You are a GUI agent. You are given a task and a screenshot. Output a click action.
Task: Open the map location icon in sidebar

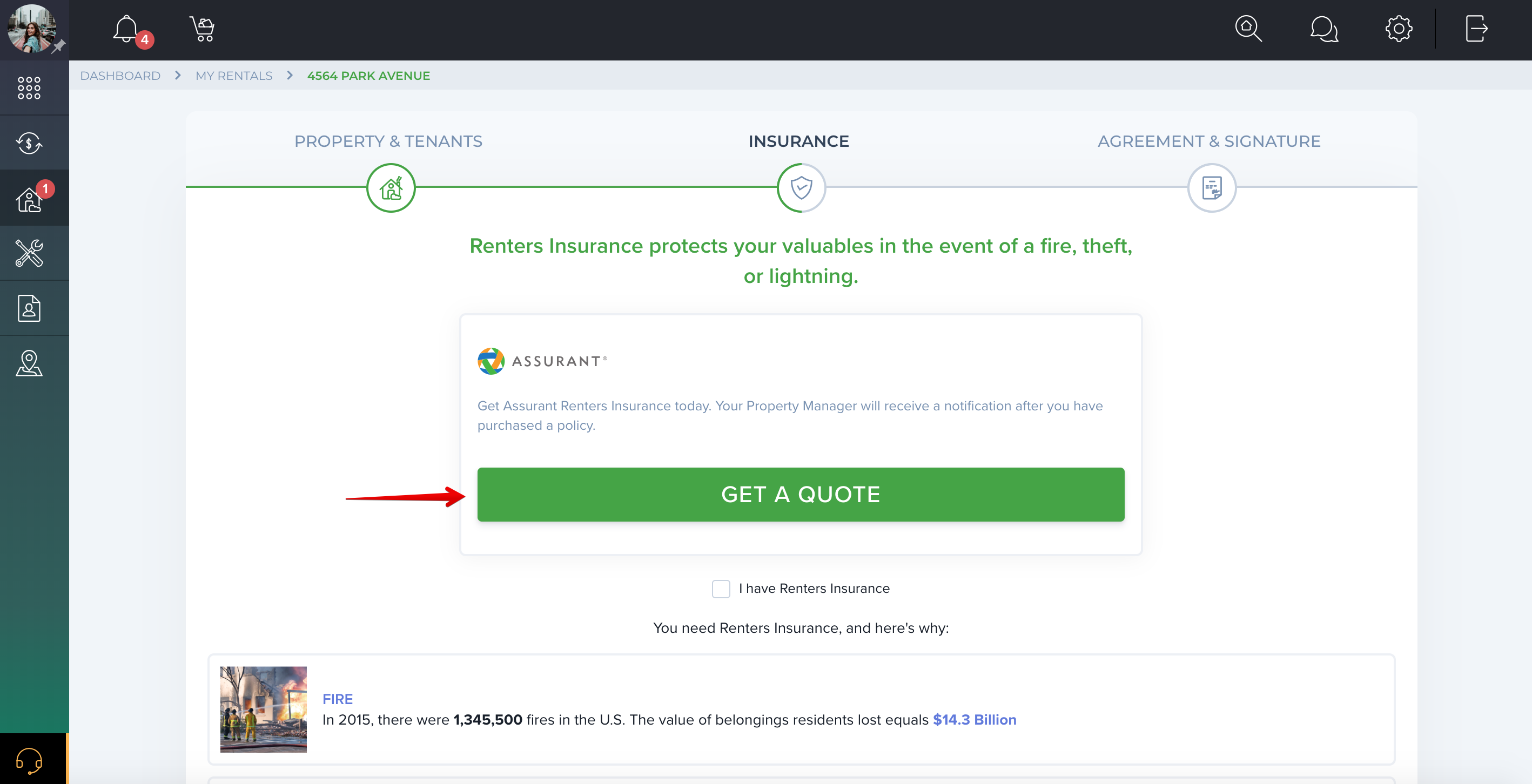(29, 363)
